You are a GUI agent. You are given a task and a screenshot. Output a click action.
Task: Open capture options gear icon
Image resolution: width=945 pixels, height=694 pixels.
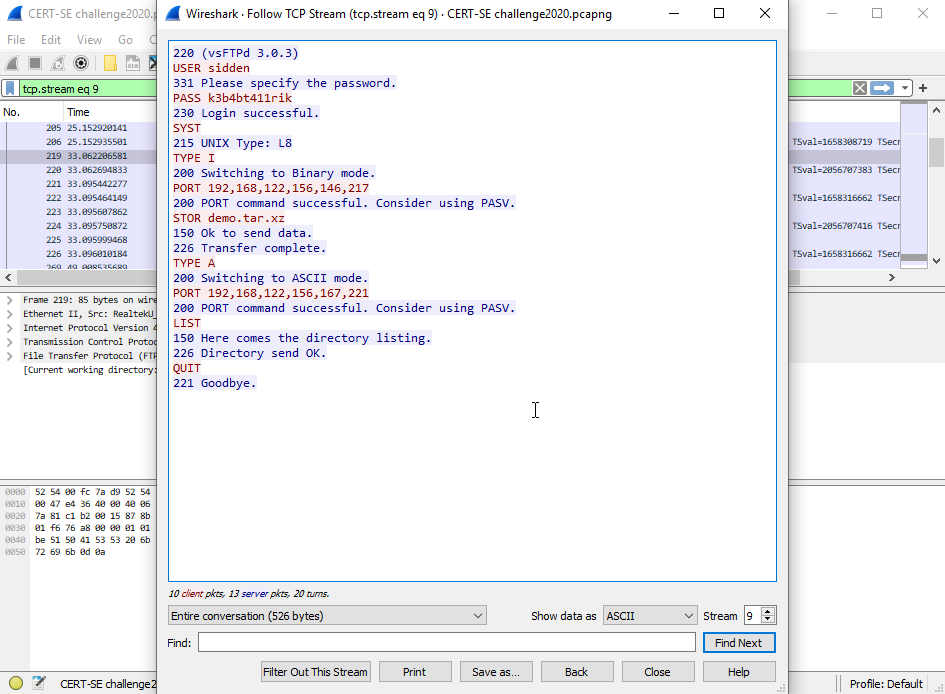[81, 63]
